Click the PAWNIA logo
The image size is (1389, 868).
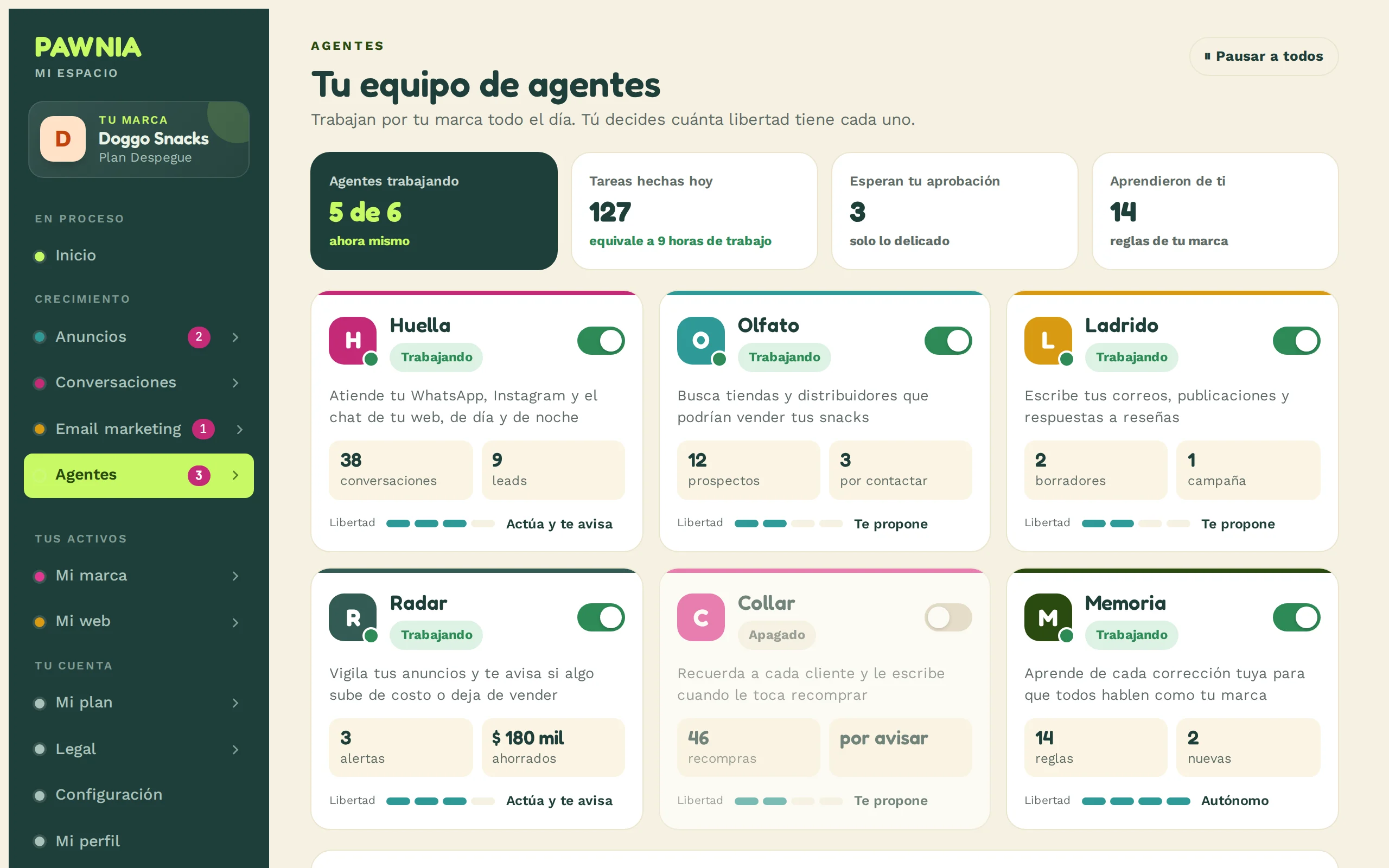point(88,47)
